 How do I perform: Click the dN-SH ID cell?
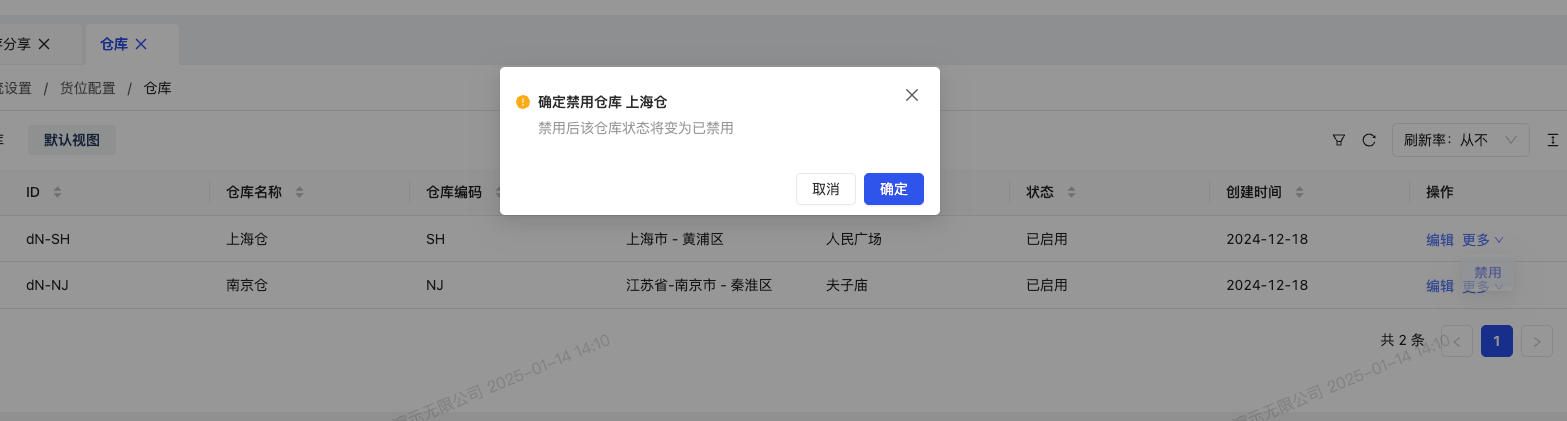[48, 240]
